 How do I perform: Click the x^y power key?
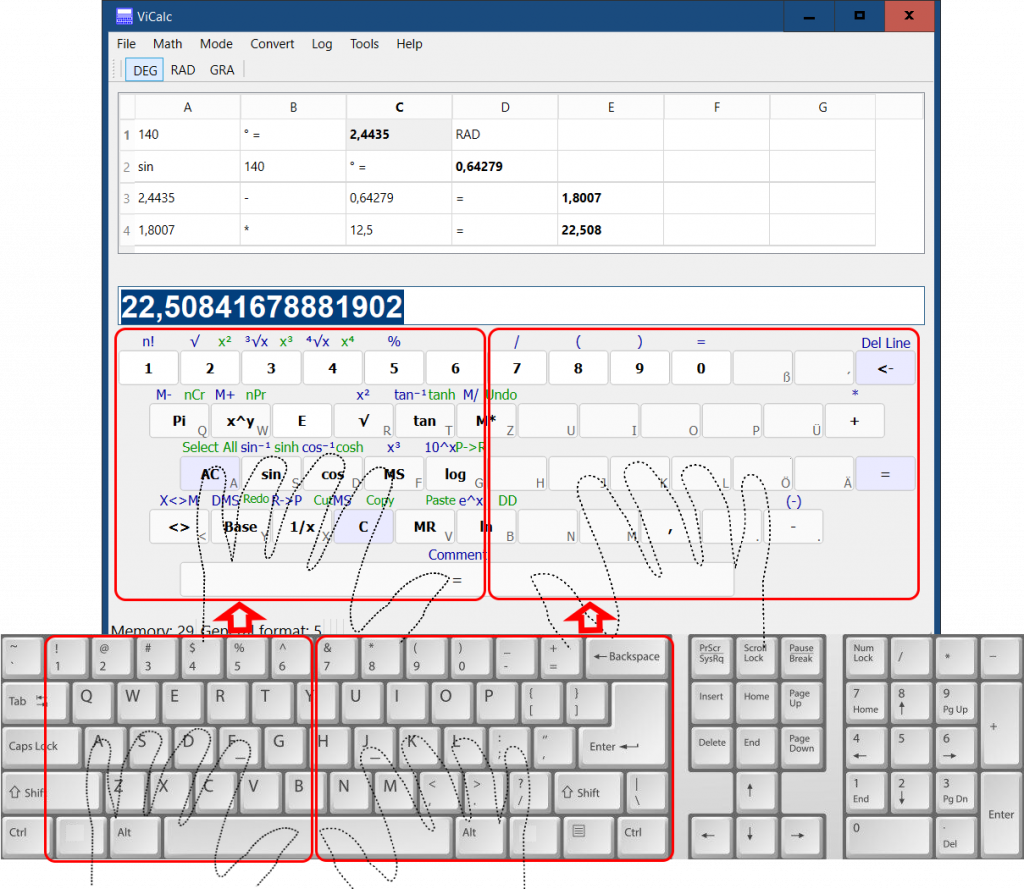coord(240,421)
